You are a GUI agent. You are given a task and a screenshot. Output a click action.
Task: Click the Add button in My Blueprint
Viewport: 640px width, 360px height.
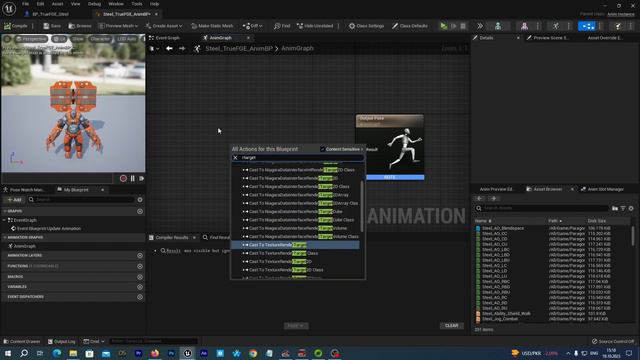14,200
